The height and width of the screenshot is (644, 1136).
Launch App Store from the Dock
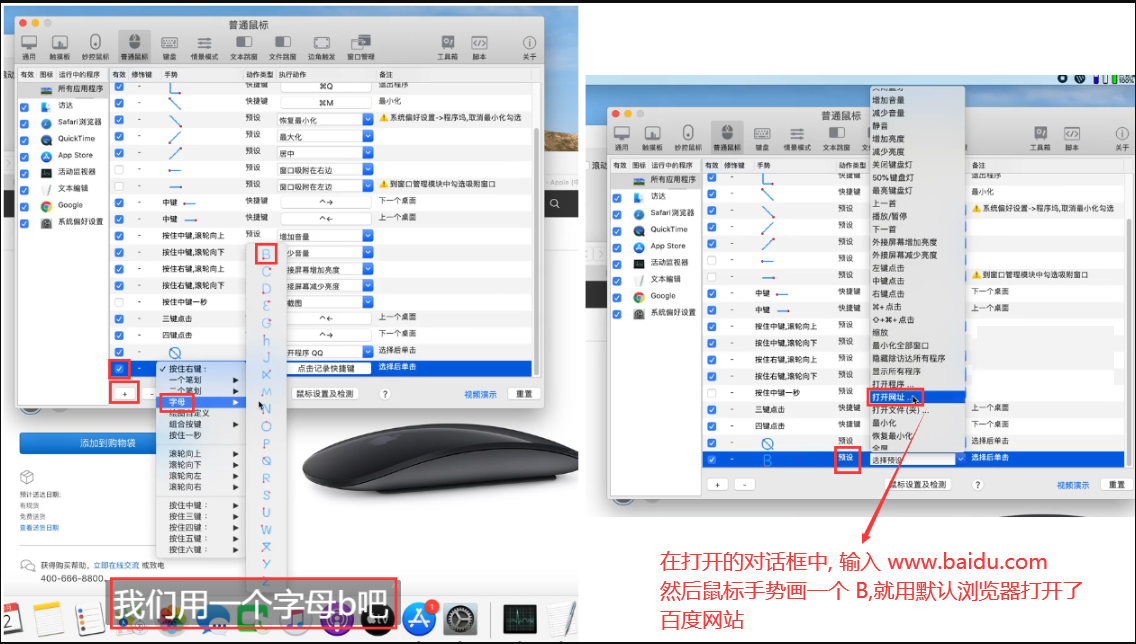click(x=419, y=619)
